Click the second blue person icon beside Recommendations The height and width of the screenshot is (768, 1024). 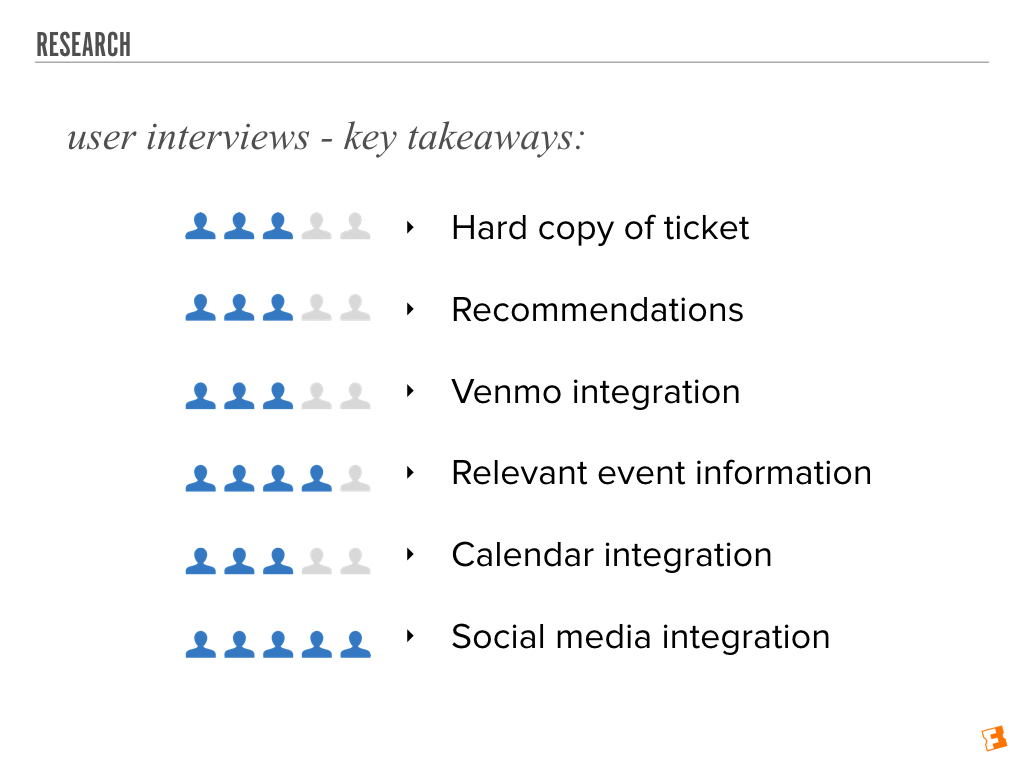coord(239,308)
